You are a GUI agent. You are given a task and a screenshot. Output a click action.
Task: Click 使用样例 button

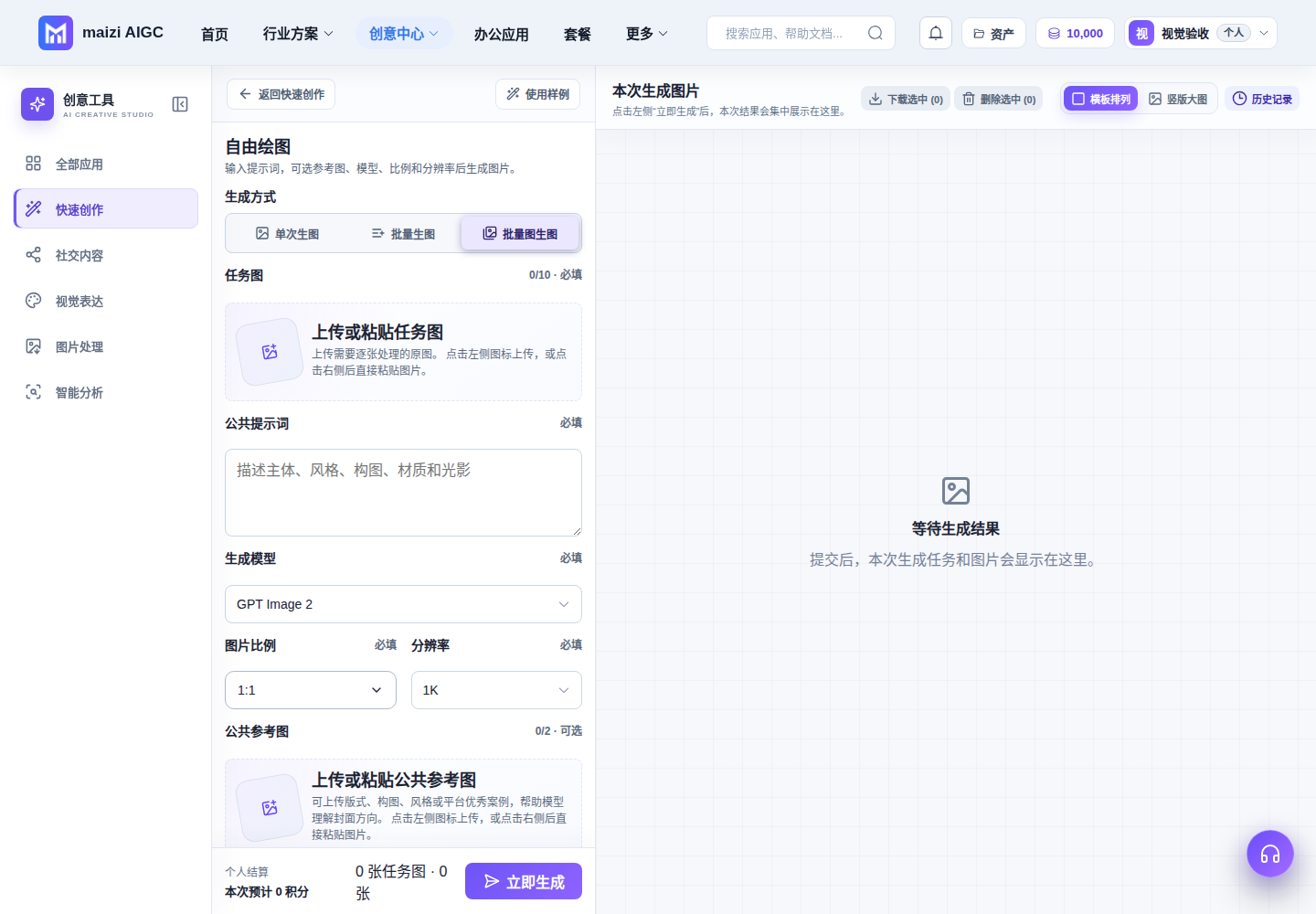[x=537, y=94]
